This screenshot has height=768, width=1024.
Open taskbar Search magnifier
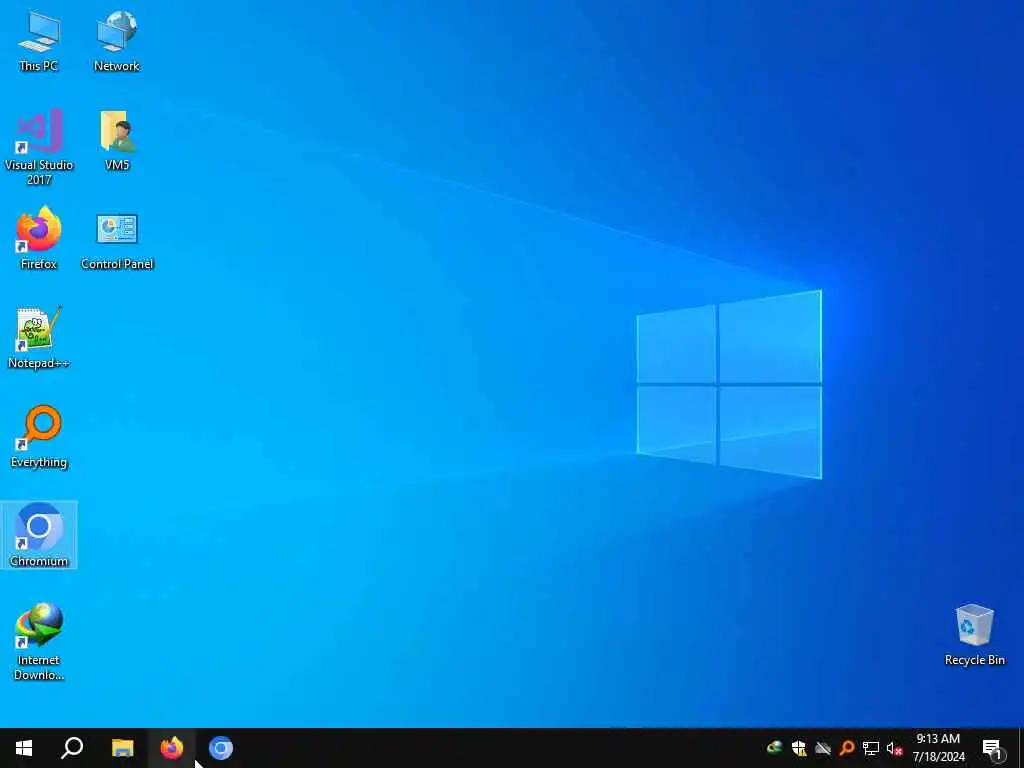(x=72, y=748)
